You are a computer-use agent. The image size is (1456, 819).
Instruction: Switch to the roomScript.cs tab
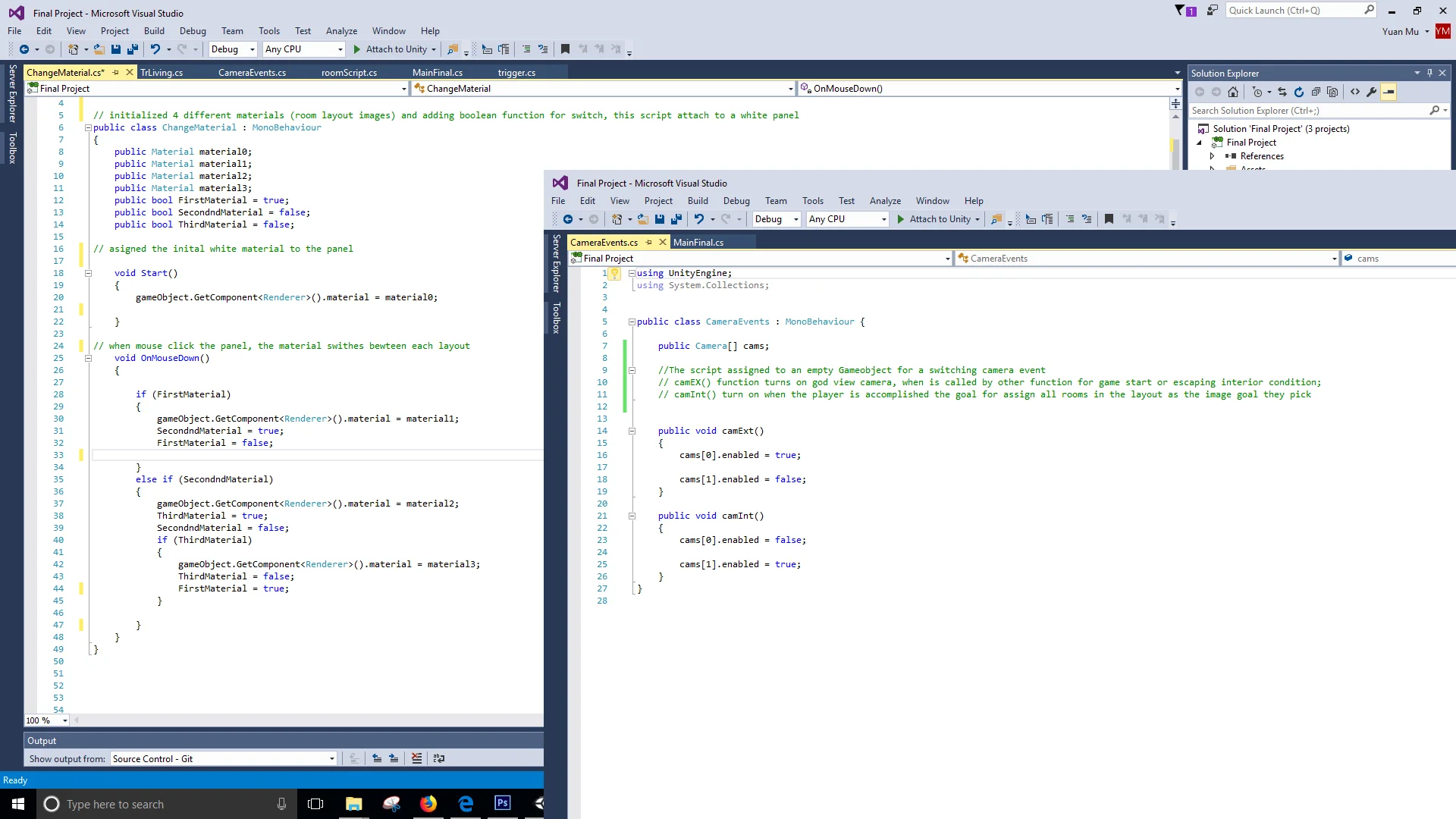coord(349,73)
